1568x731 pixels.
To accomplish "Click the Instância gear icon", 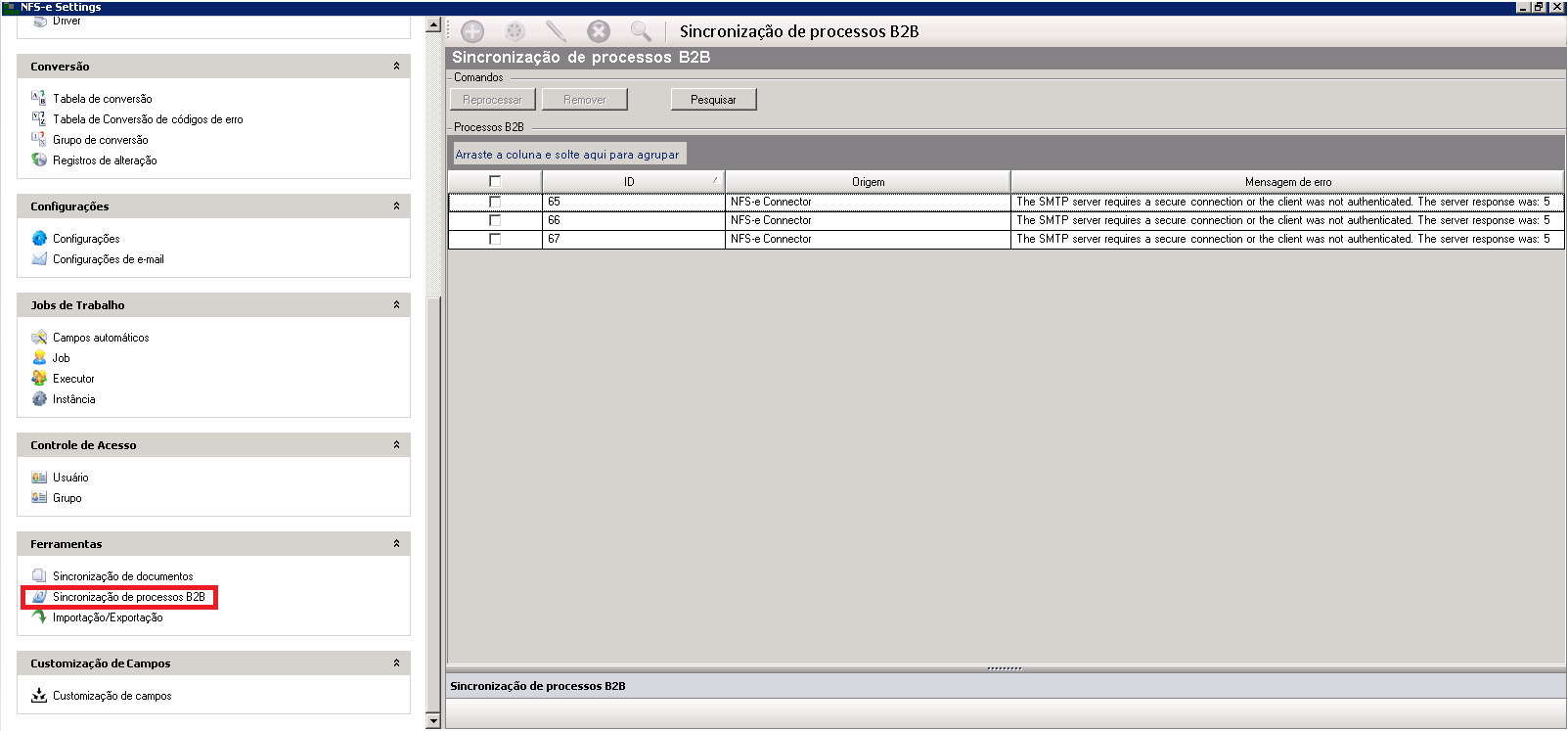I will click(x=39, y=398).
